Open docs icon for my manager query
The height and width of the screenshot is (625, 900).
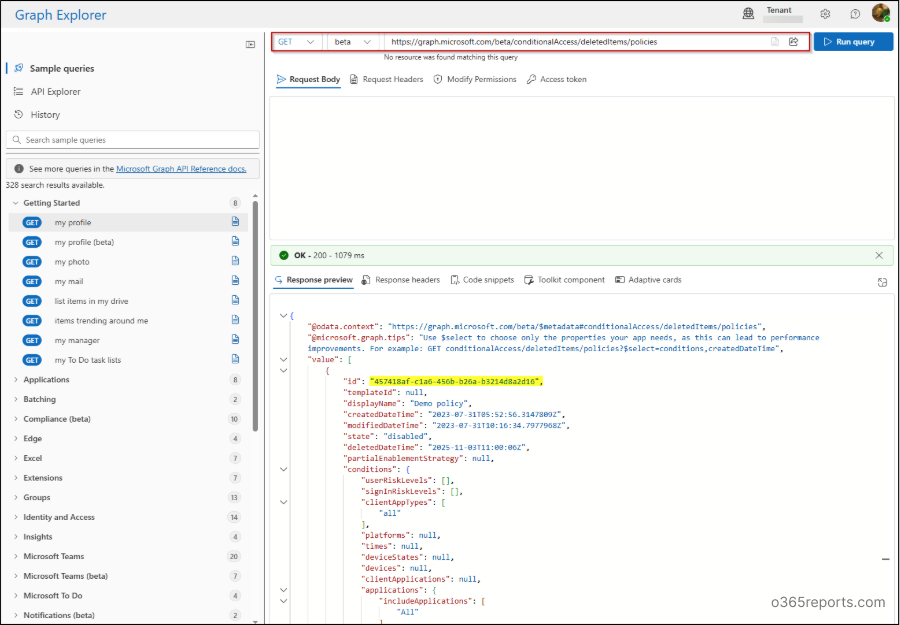tap(235, 340)
